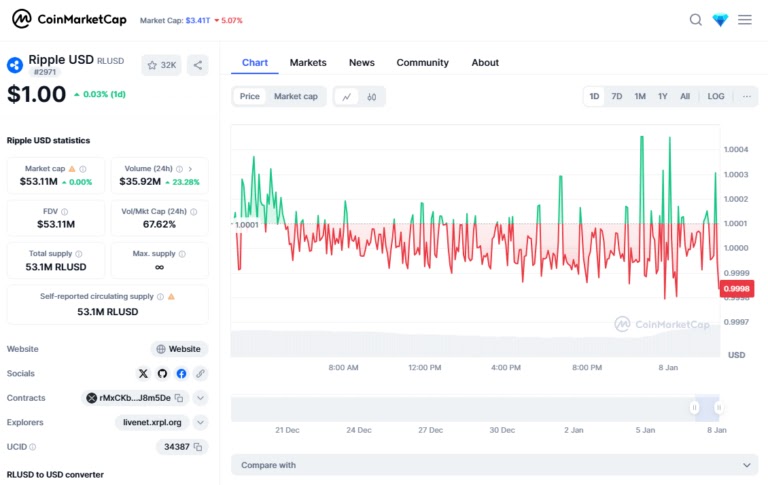Open the UCID info icon
This screenshot has height=485, width=768.
33,447
